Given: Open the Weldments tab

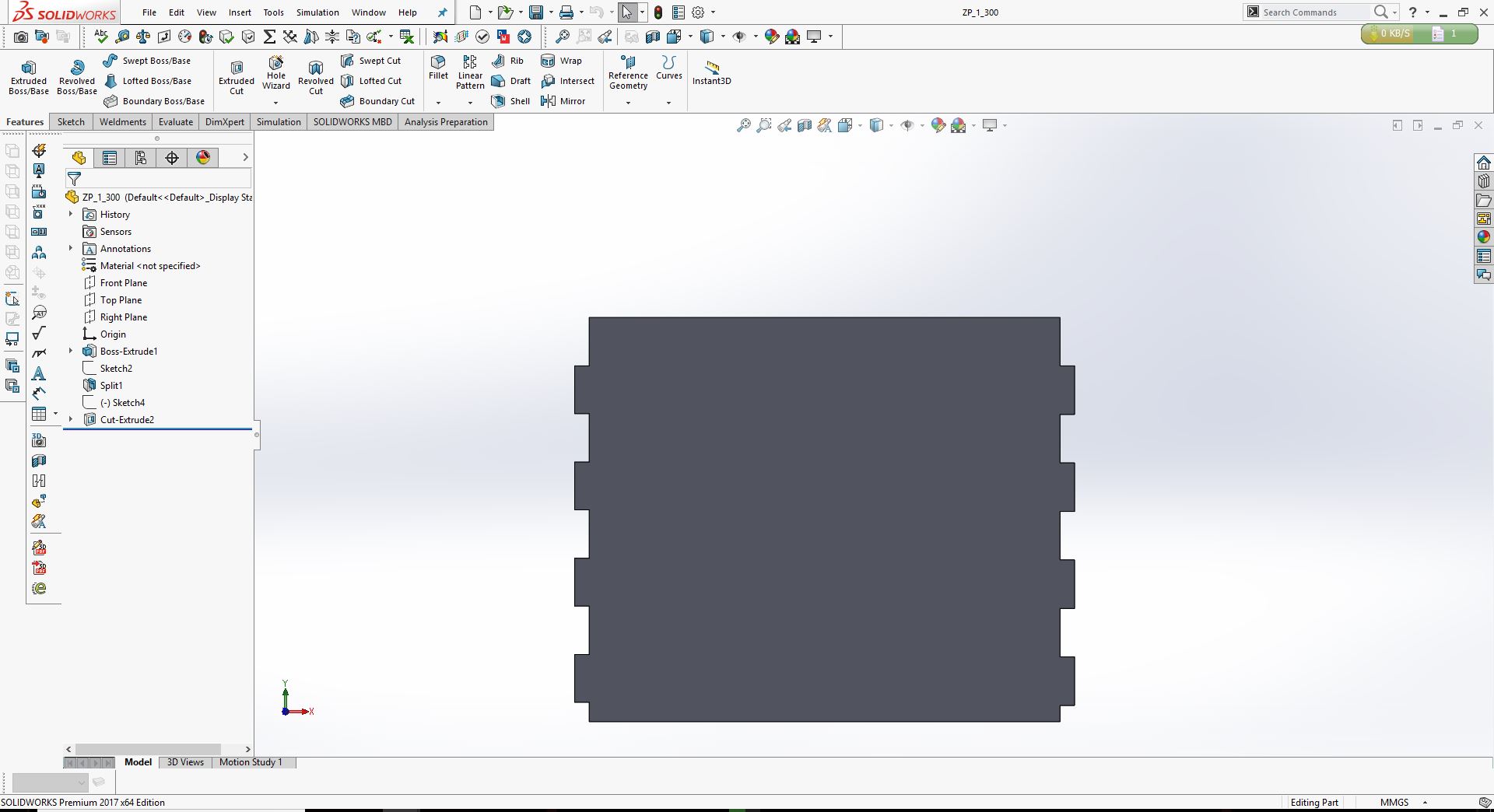Looking at the screenshot, I should [123, 122].
